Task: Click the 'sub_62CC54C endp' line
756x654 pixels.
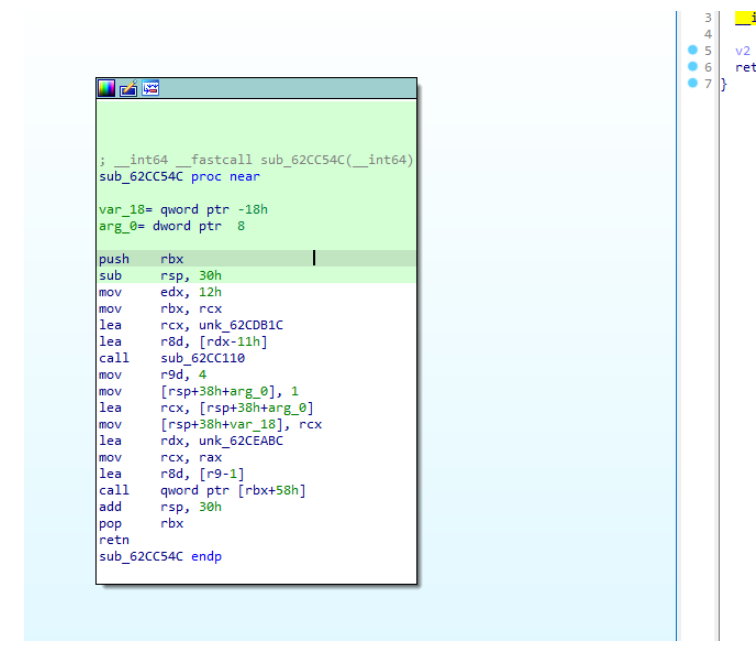Action: pos(160,556)
